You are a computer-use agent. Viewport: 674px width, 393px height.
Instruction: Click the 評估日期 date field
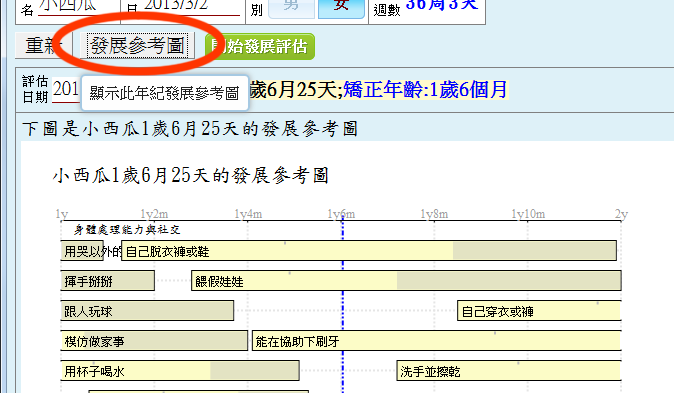point(65,90)
